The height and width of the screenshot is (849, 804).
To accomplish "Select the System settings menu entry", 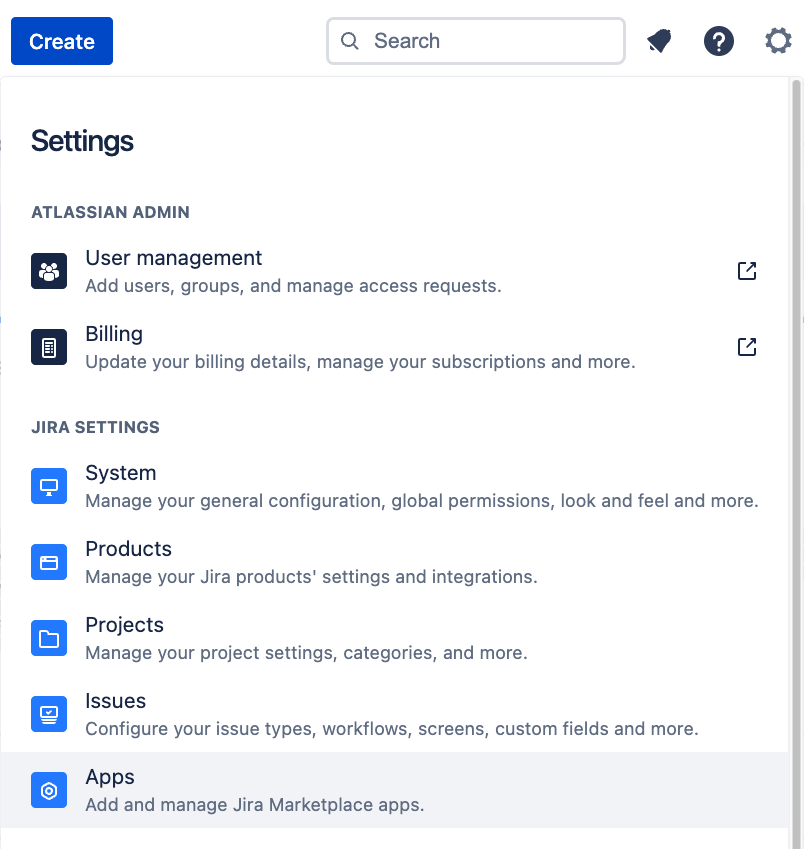I will pyautogui.click(x=121, y=473).
